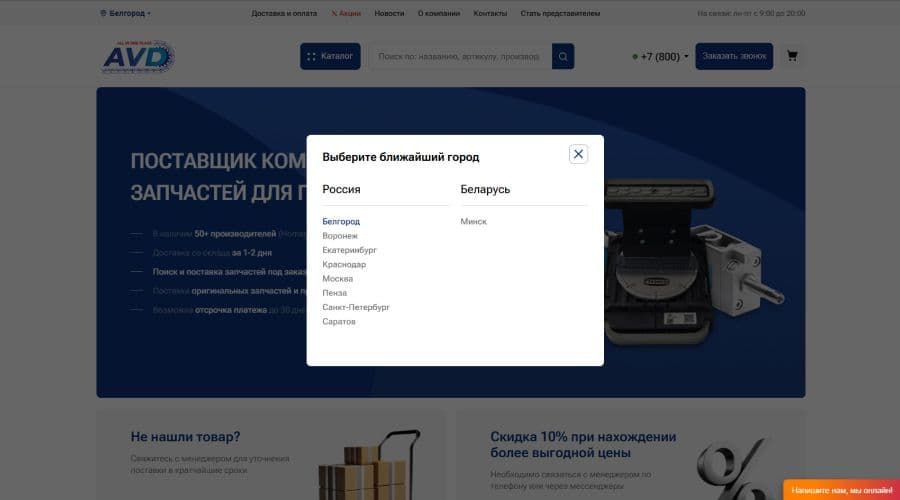Open the Доставка и оплата menu item
Screen dimensions: 900x500
[x=284, y=13]
